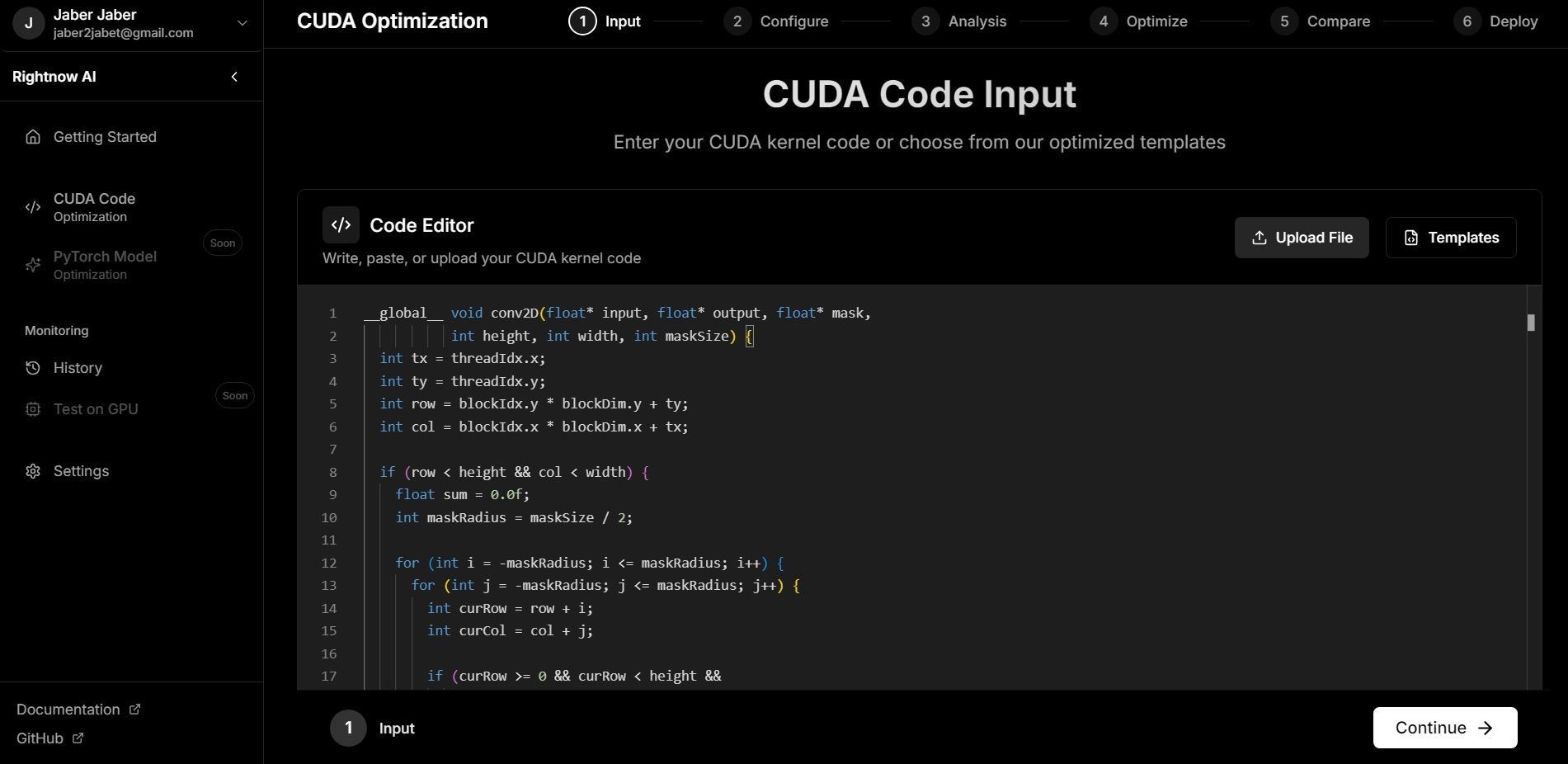Collapse the Rightnow AI sidebar chevron

[x=234, y=77]
